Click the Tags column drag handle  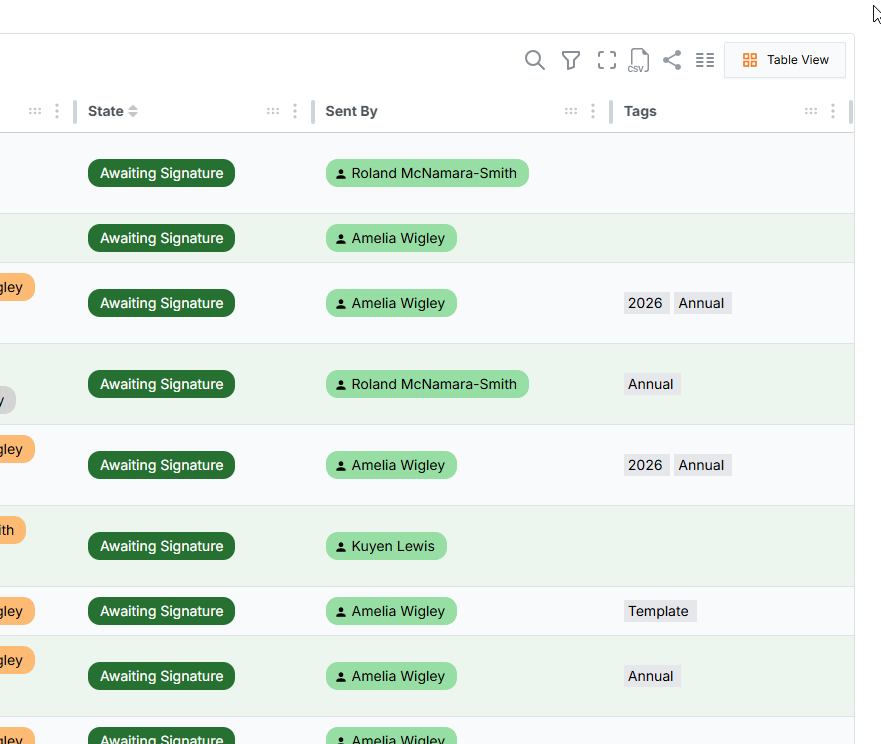(x=811, y=111)
